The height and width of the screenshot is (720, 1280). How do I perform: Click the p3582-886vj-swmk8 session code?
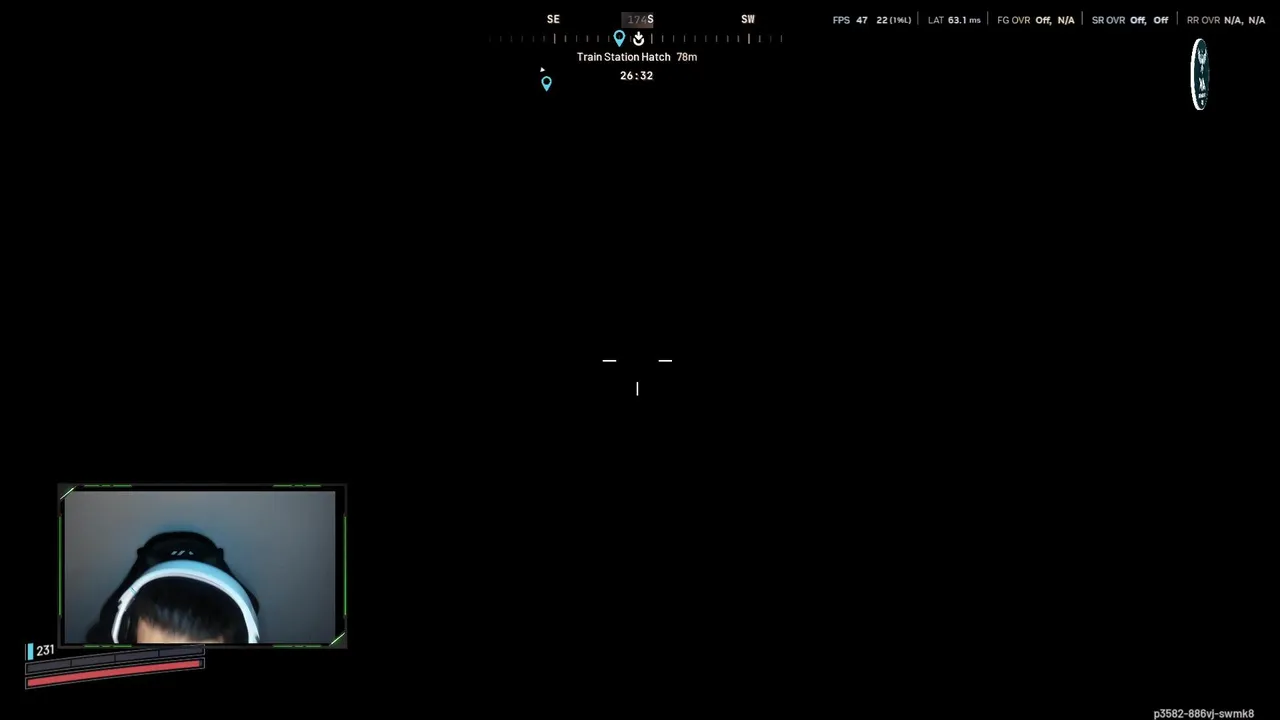[x=1203, y=714]
